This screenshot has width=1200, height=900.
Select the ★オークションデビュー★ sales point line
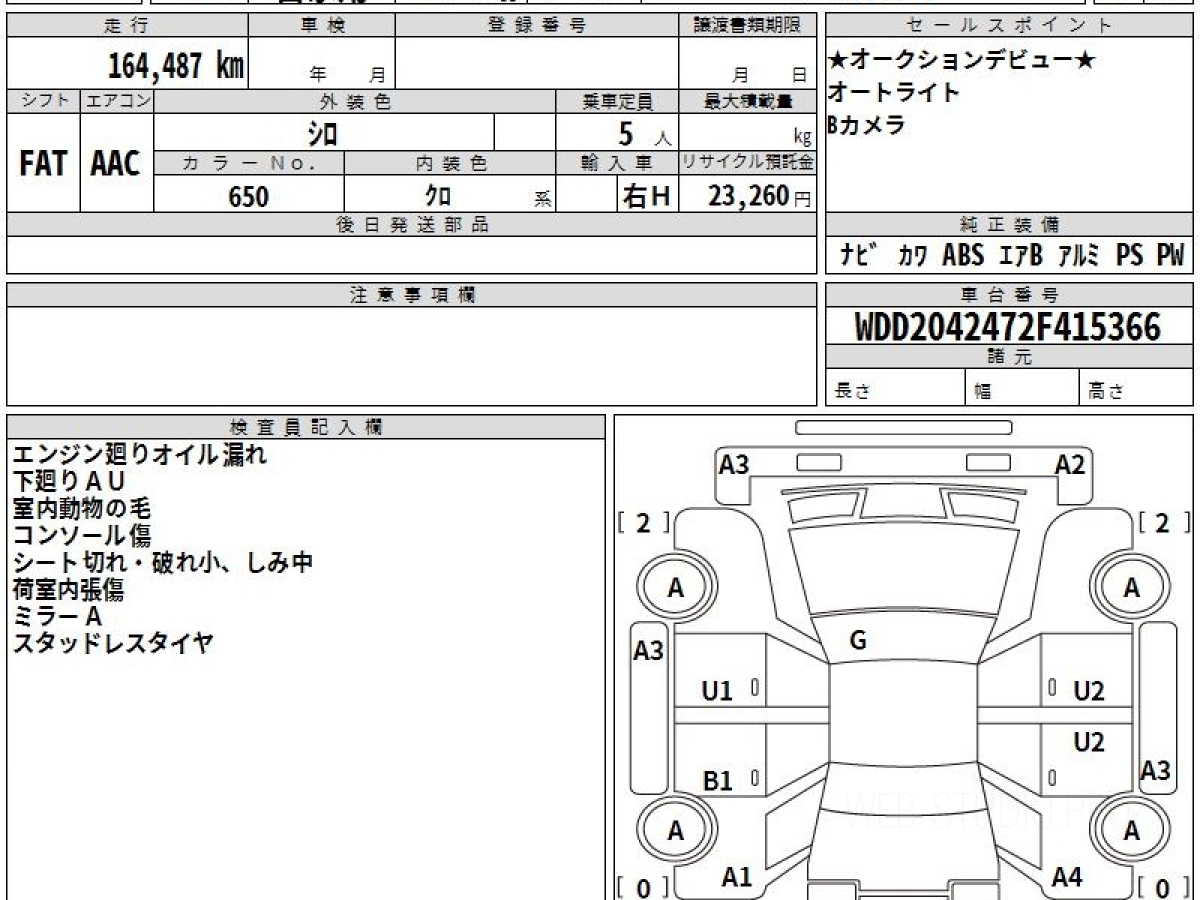coord(961,60)
